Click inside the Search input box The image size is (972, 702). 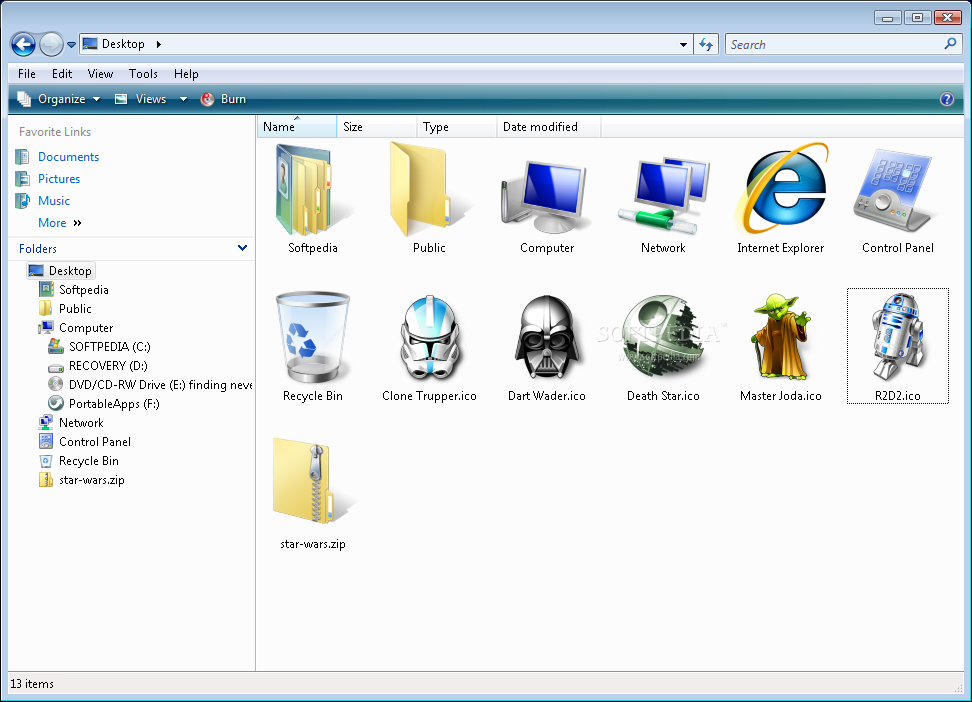point(830,44)
